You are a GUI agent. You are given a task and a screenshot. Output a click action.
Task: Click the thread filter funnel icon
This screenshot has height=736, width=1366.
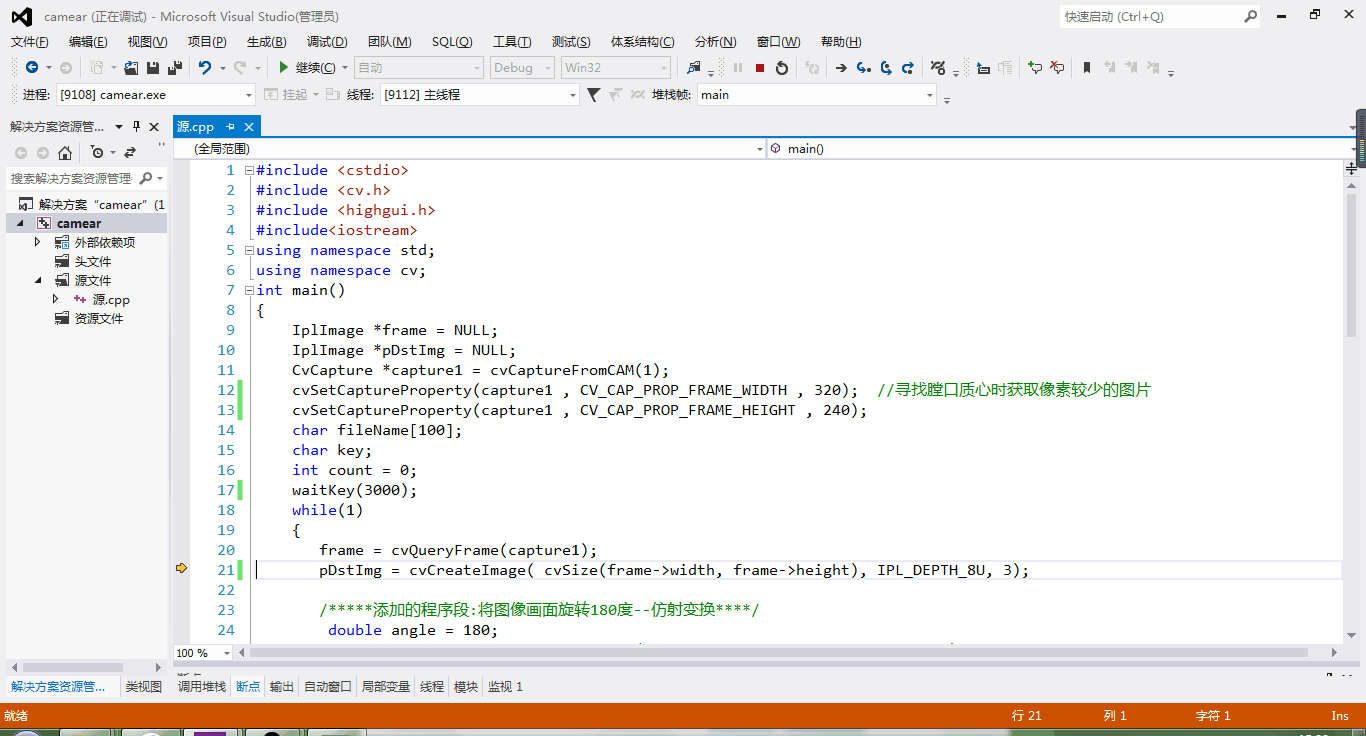(x=593, y=95)
